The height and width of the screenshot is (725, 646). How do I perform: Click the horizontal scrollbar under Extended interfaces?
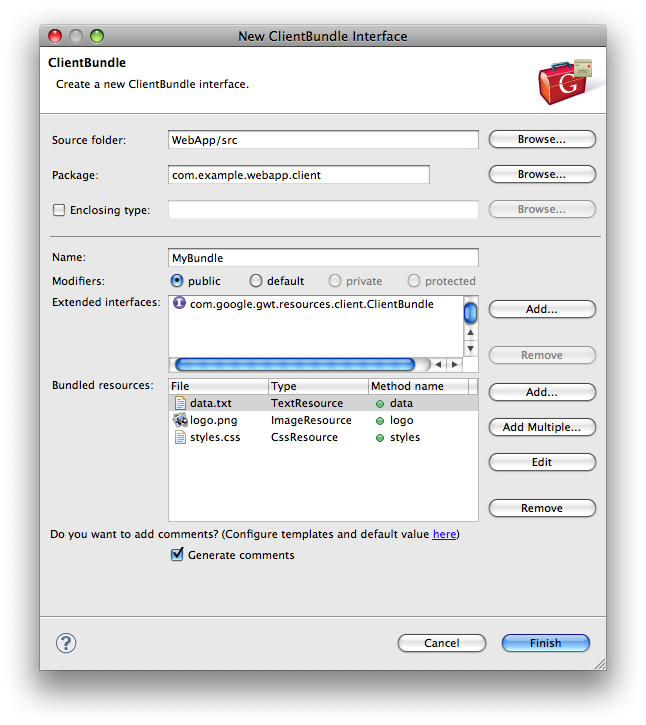tap(295, 364)
